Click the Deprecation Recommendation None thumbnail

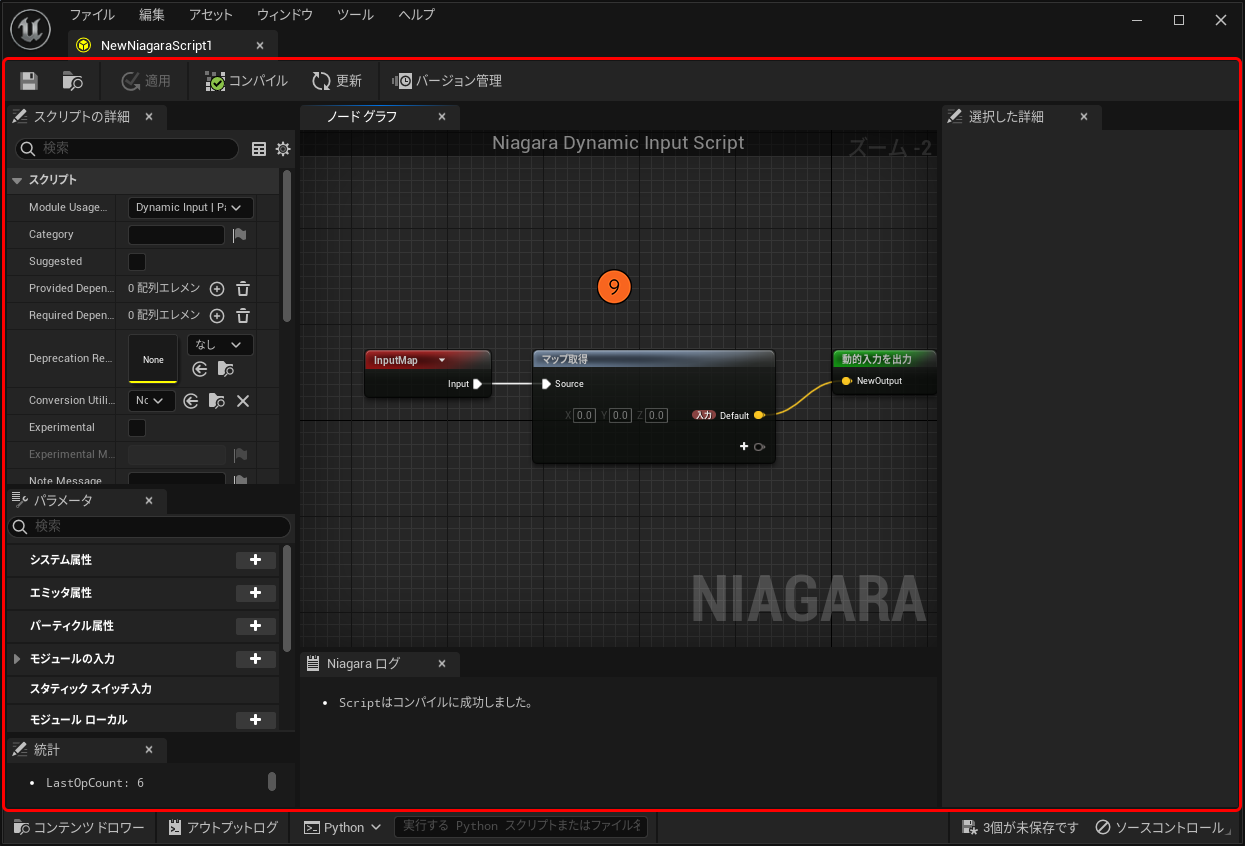[153, 359]
